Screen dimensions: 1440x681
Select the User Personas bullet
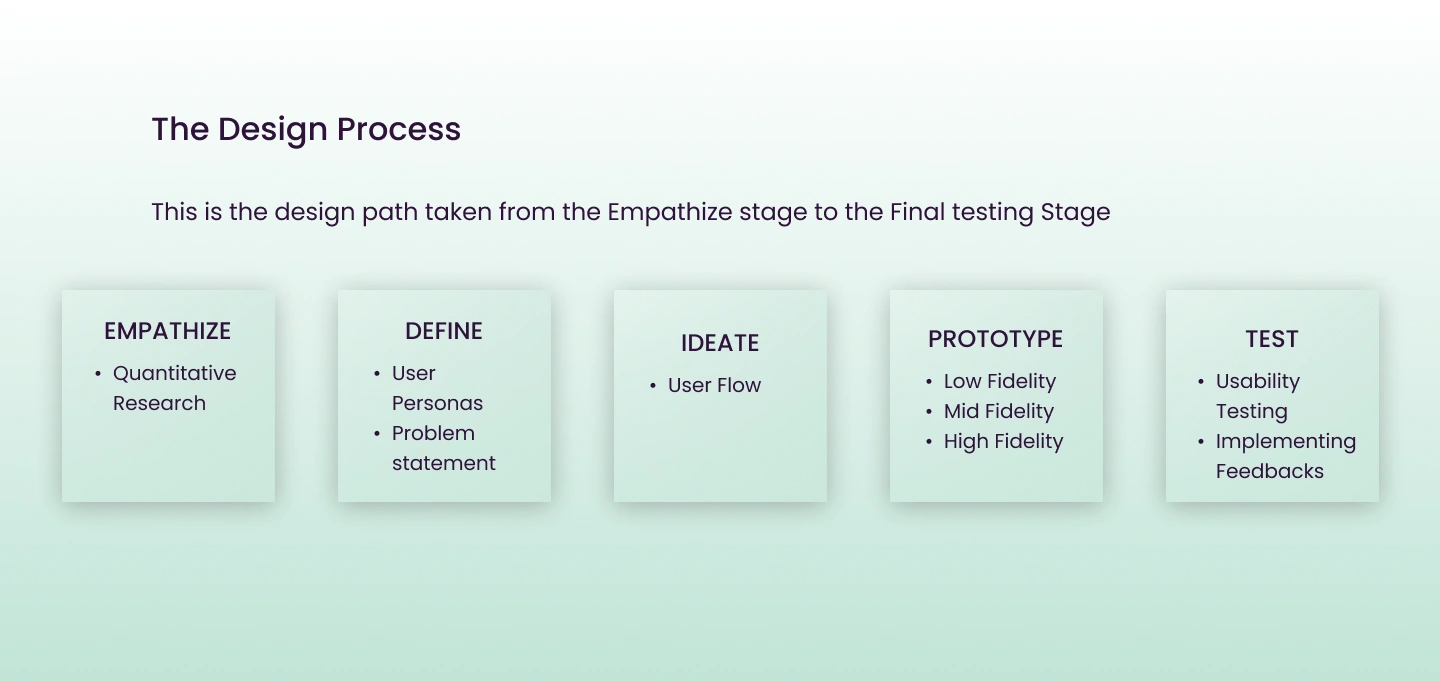(x=437, y=388)
